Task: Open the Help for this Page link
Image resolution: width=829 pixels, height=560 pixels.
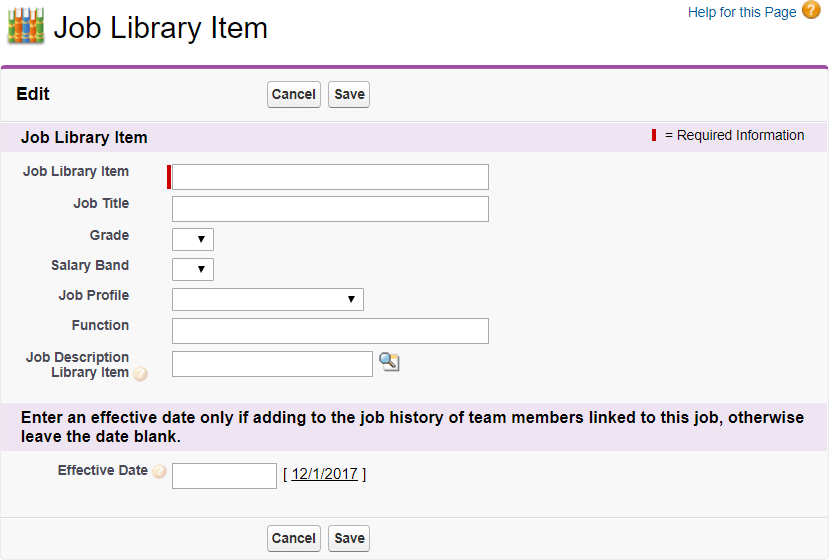Action: pos(742,12)
